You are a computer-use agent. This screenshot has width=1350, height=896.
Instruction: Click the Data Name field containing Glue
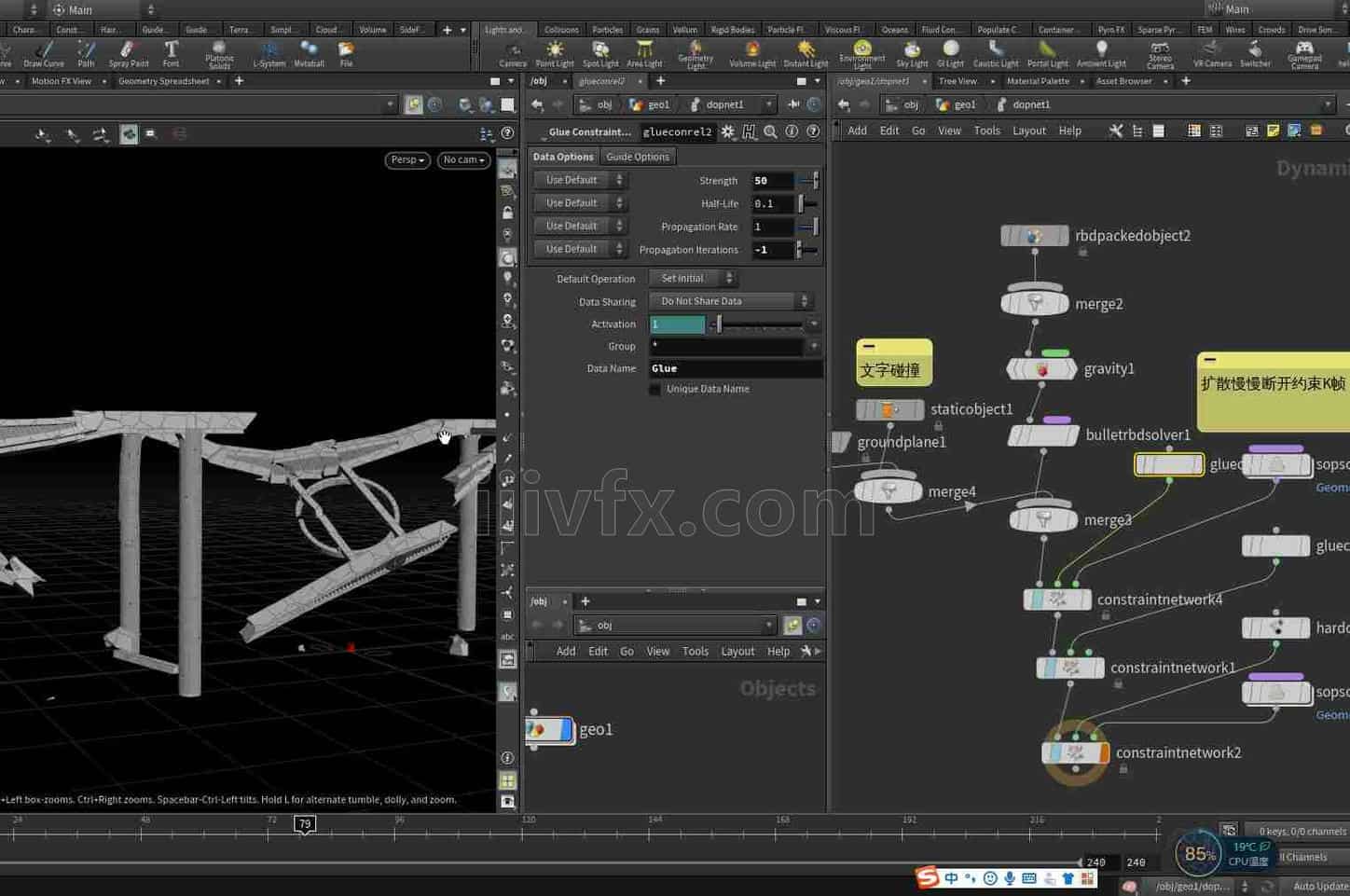tap(736, 368)
